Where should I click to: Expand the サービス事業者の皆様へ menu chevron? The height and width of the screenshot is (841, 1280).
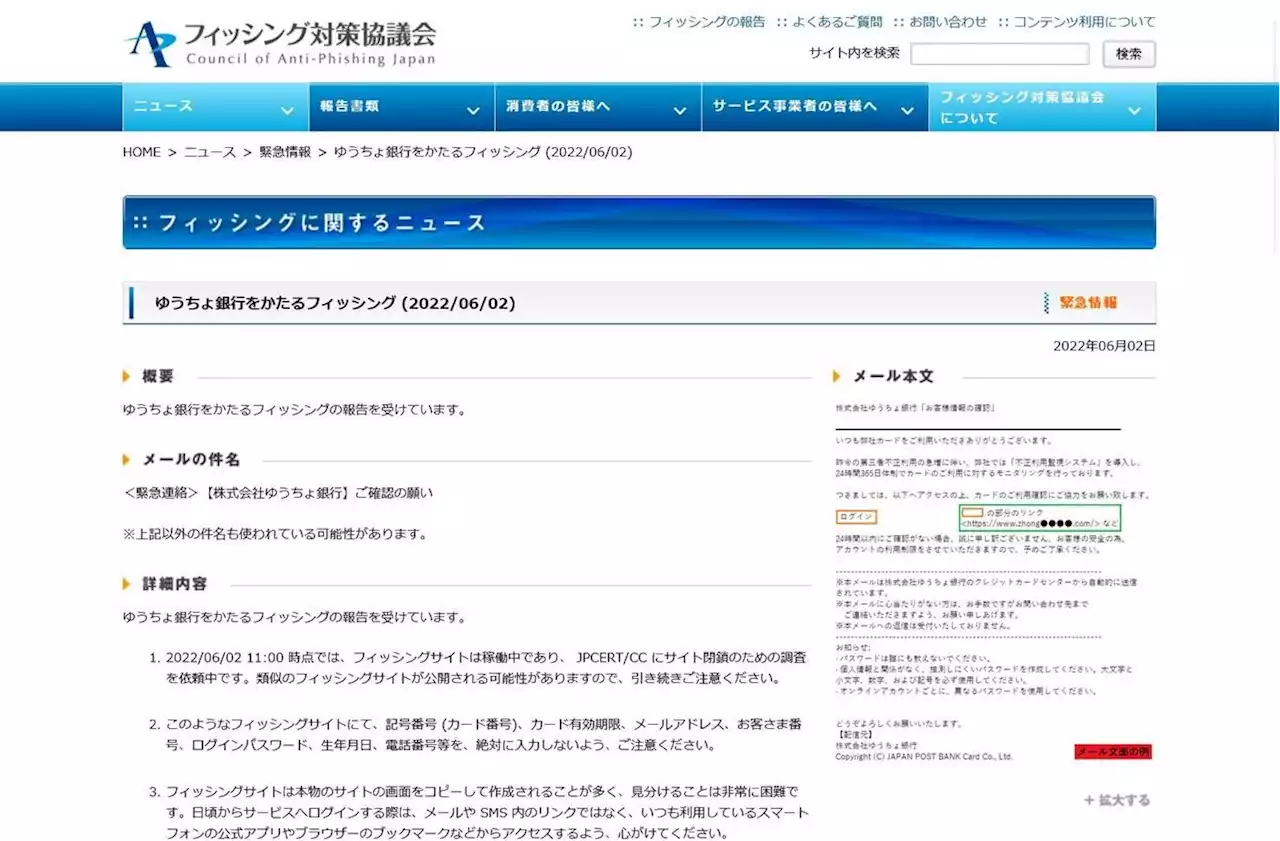tap(907, 111)
